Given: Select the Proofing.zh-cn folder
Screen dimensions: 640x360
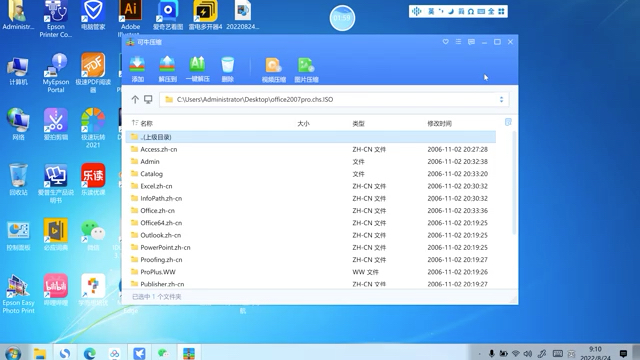Looking at the screenshot, I should (311, 260).
